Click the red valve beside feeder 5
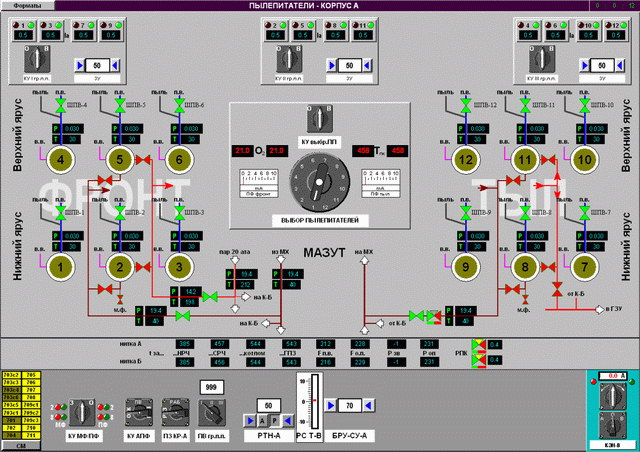 (143, 160)
